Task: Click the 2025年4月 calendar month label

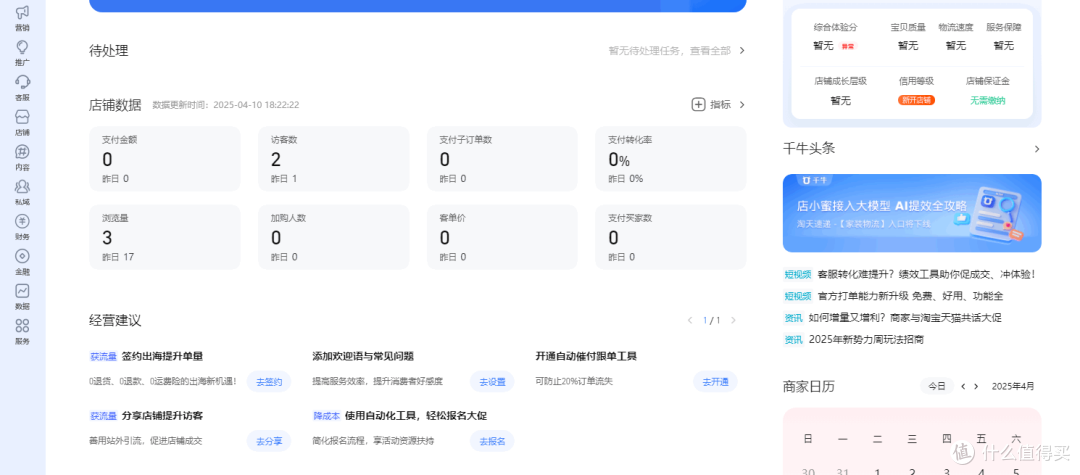Action: (x=1012, y=386)
